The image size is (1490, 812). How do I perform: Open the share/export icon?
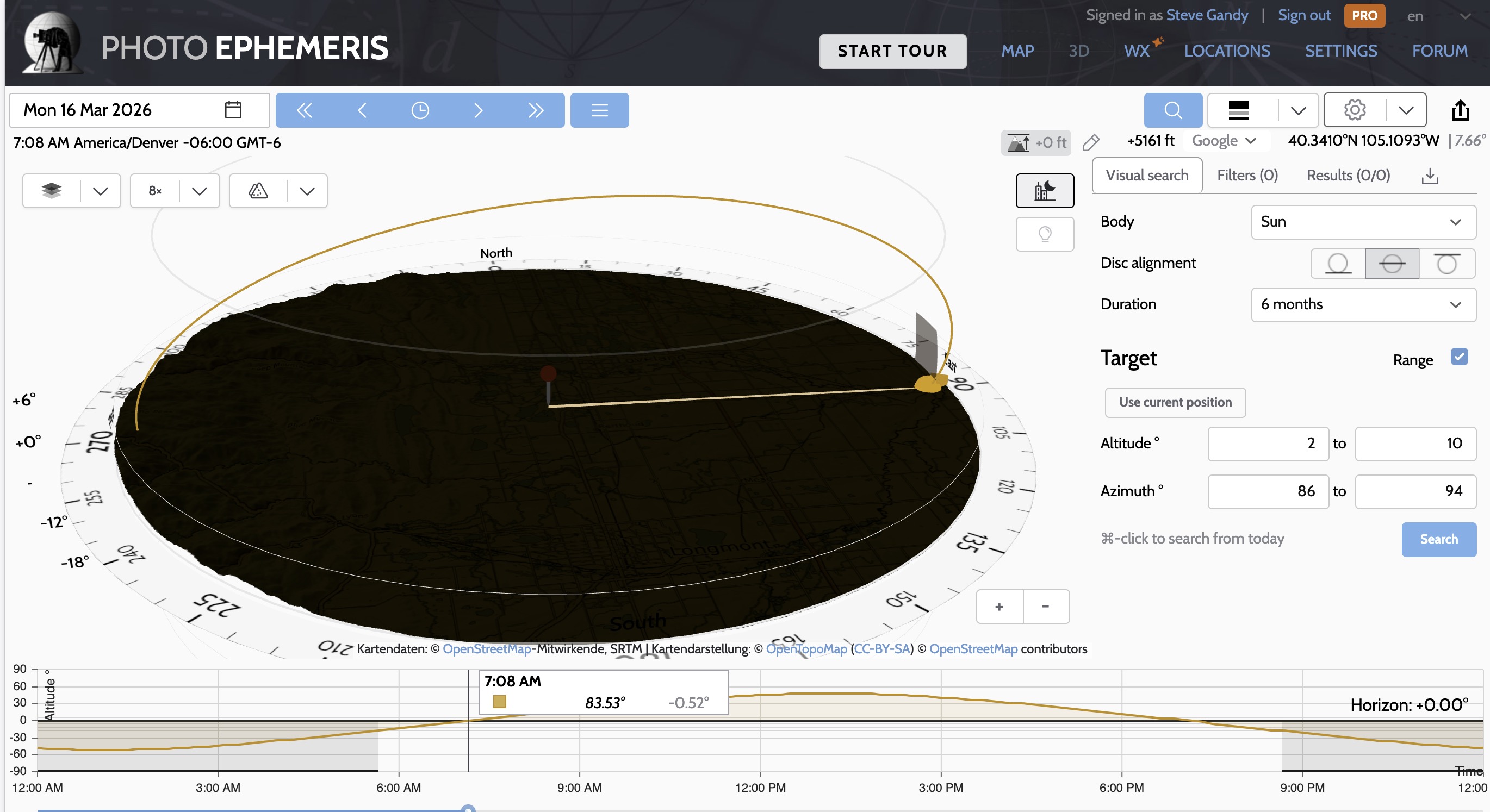[x=1460, y=110]
